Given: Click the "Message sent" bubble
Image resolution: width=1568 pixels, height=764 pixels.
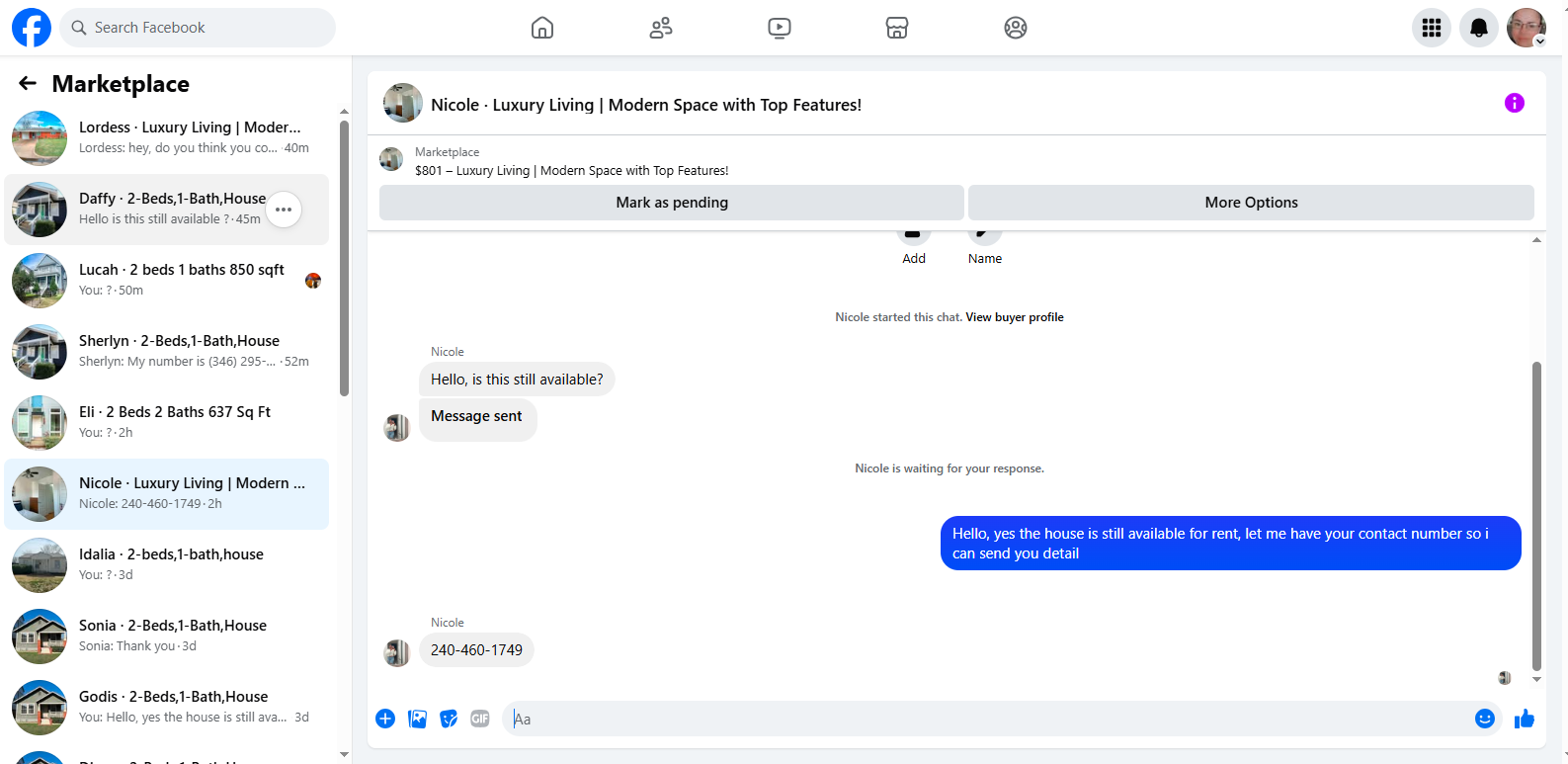Looking at the screenshot, I should click(x=477, y=419).
